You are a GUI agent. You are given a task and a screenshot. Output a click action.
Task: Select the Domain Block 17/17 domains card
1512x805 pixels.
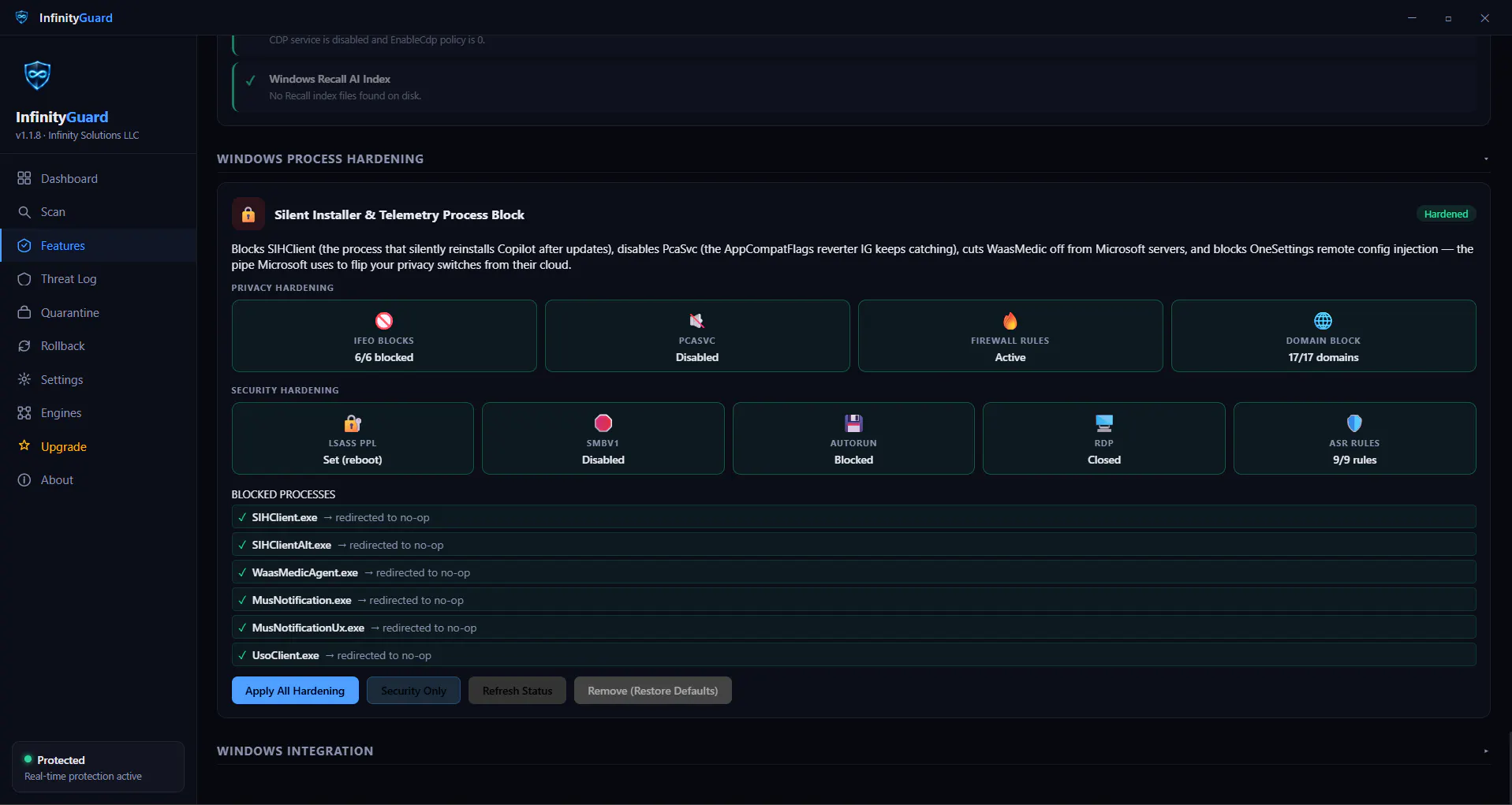tap(1323, 336)
